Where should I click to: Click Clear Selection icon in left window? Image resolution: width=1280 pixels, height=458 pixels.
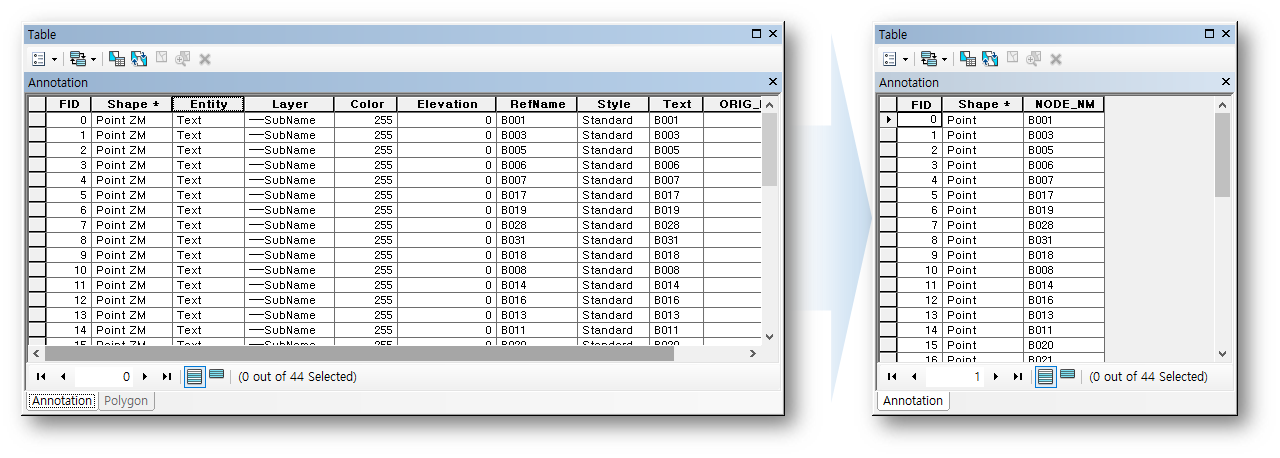161,59
